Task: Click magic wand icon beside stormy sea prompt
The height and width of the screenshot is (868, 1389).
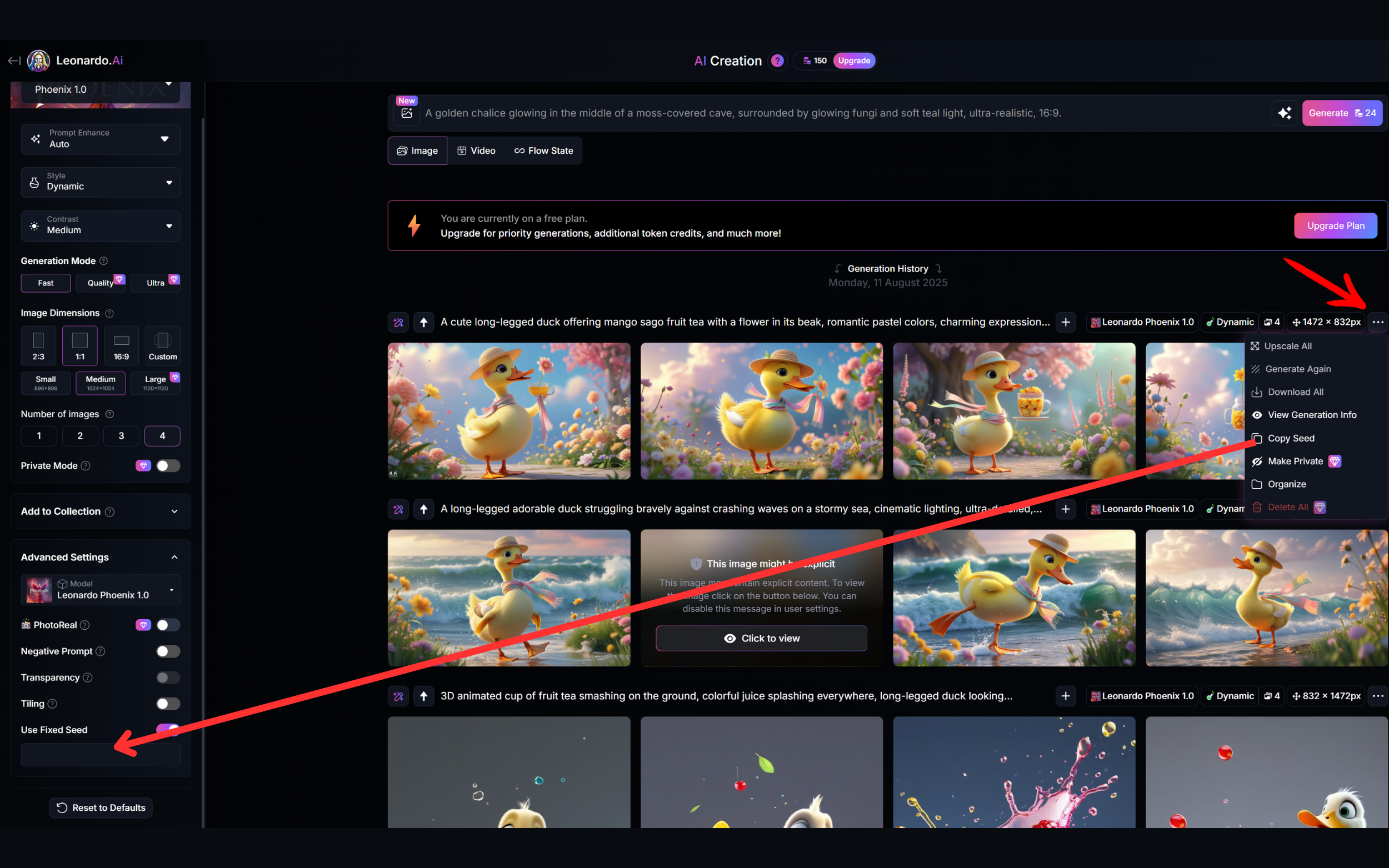Action: point(398,509)
